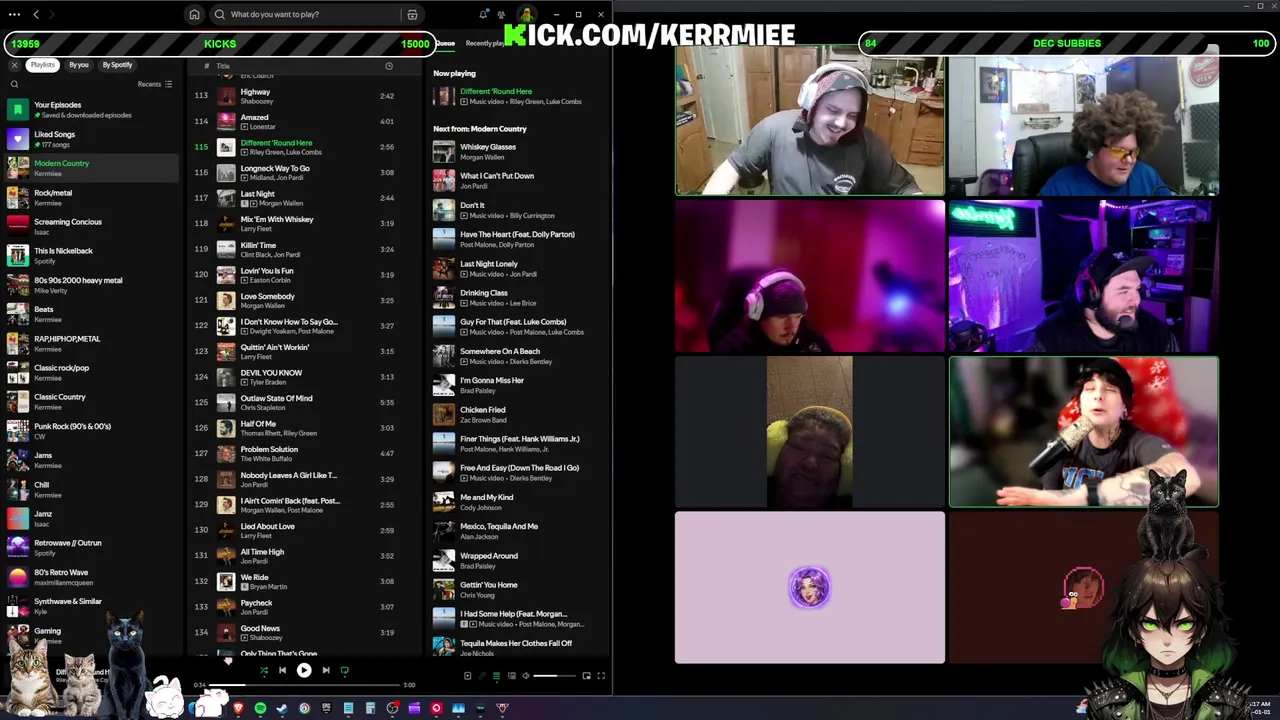
Task: Open Lainey Fleet under Lied About Love
Action: [x=256, y=536]
